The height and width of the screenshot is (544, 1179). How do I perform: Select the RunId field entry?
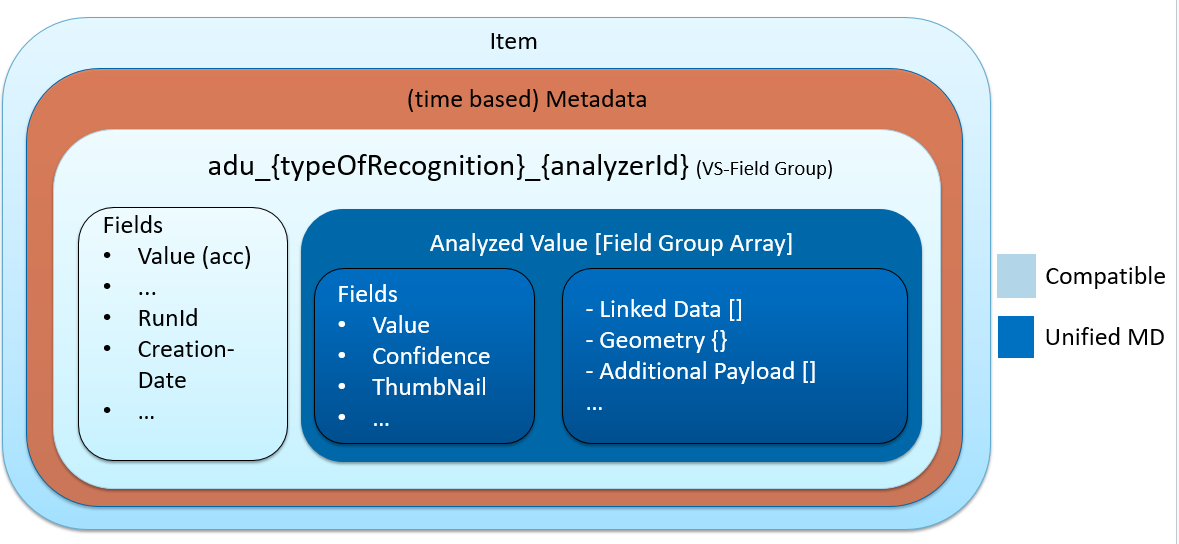tap(168, 318)
